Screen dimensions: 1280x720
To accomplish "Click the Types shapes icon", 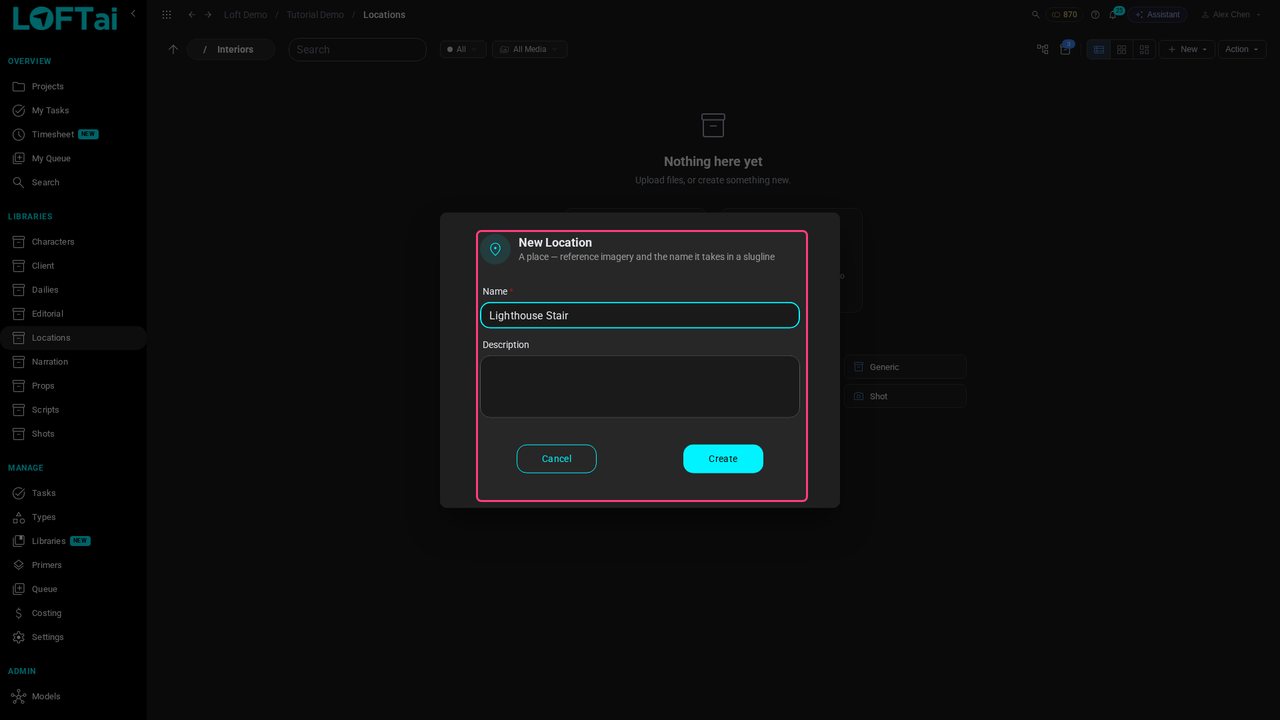I will pyautogui.click(x=18, y=517).
